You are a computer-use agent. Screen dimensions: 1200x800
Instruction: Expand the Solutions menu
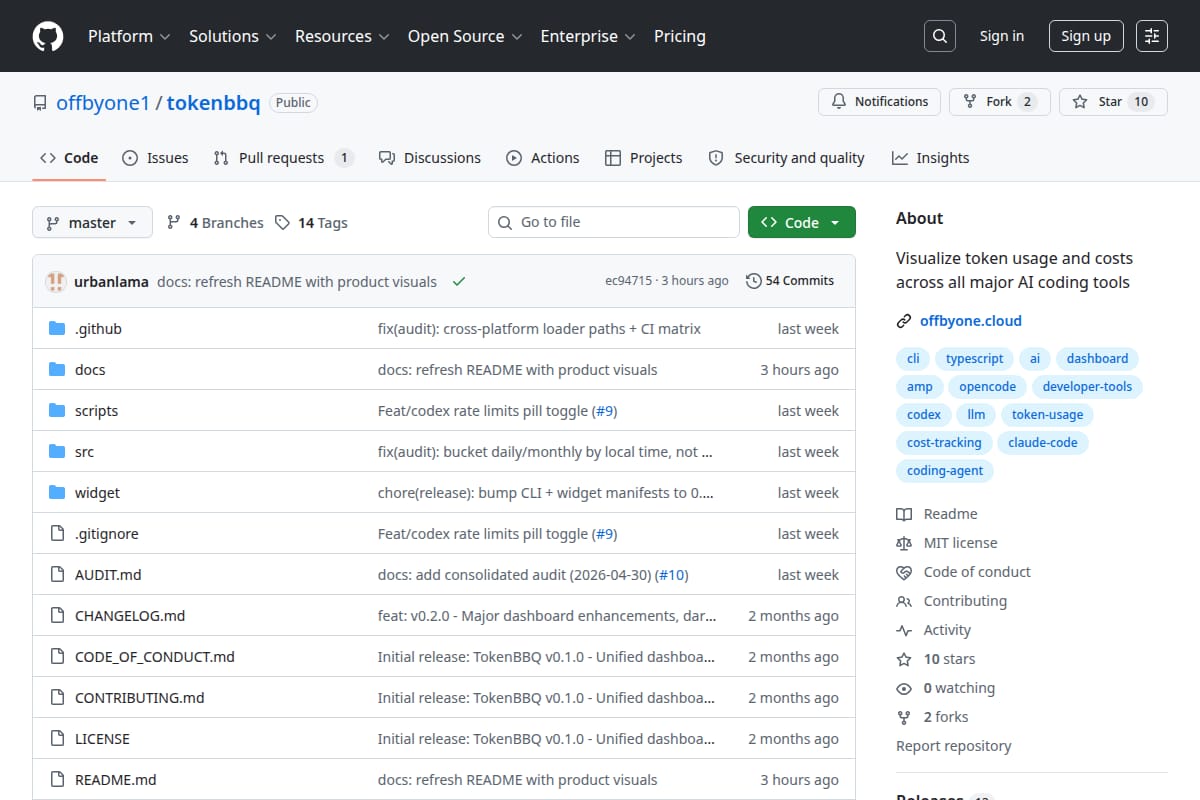point(232,36)
